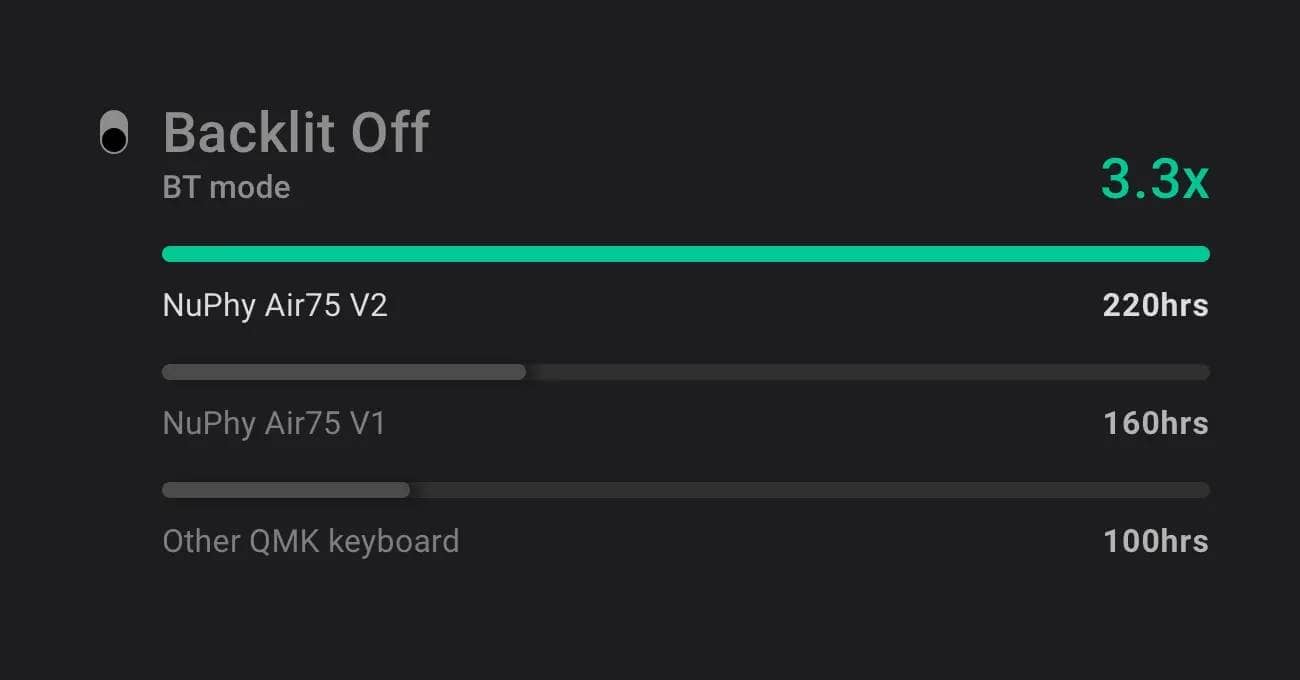Select the Other QMK keyboard label

(x=311, y=542)
